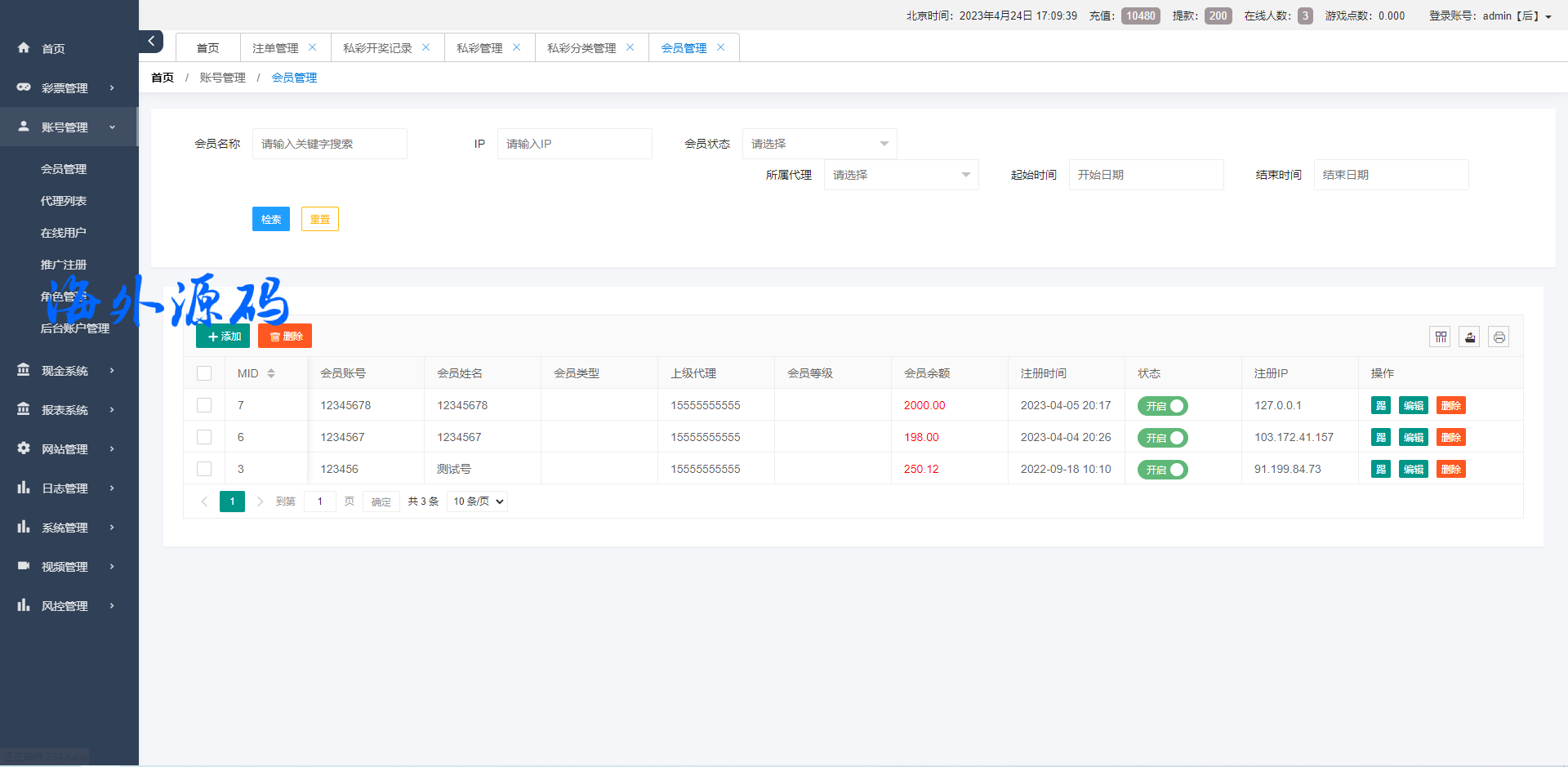1568x767 pixels.
Task: Open 代理列表 in the sidebar menu
Action: coord(64,201)
